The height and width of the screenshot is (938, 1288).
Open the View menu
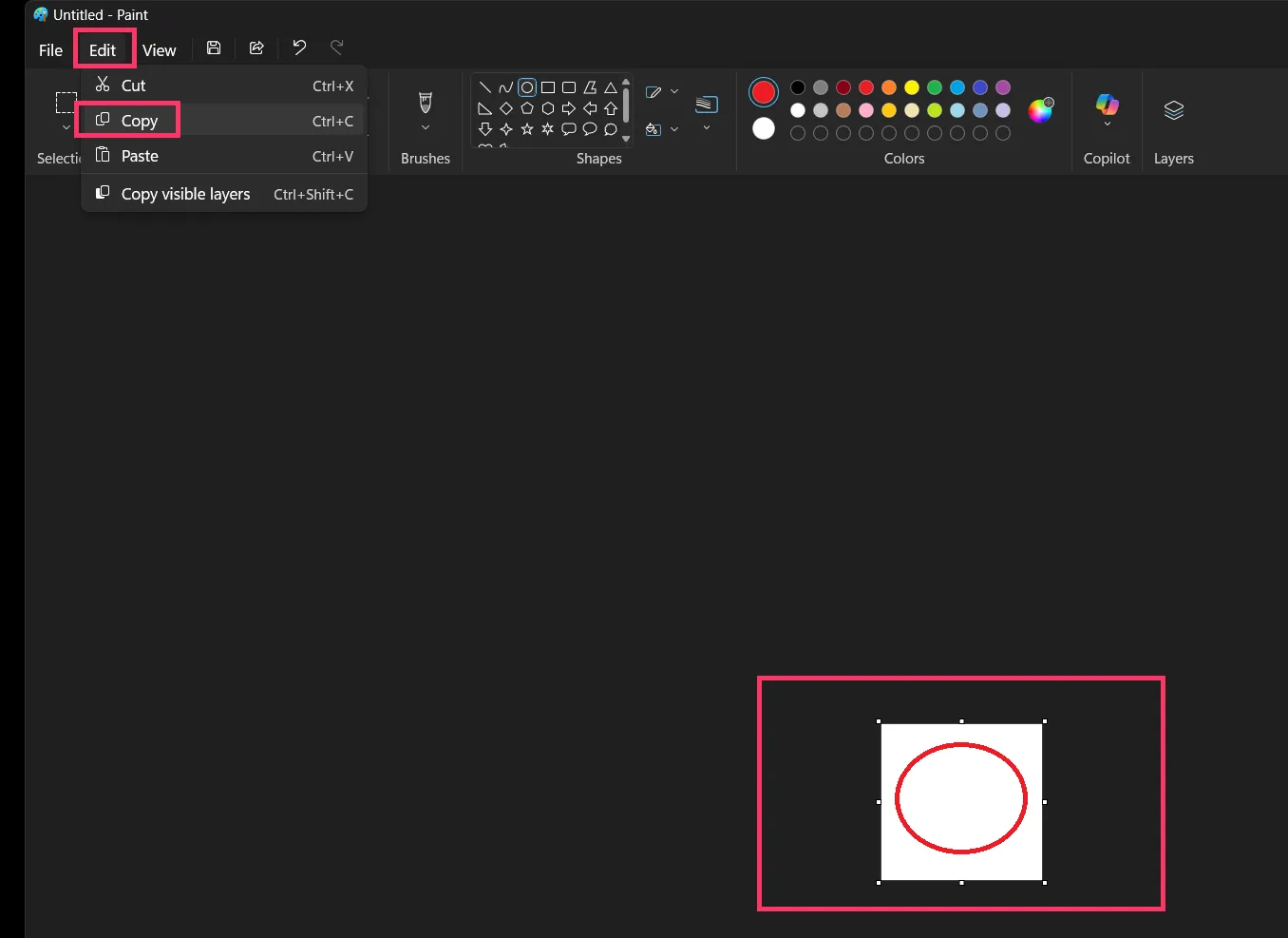pos(160,50)
